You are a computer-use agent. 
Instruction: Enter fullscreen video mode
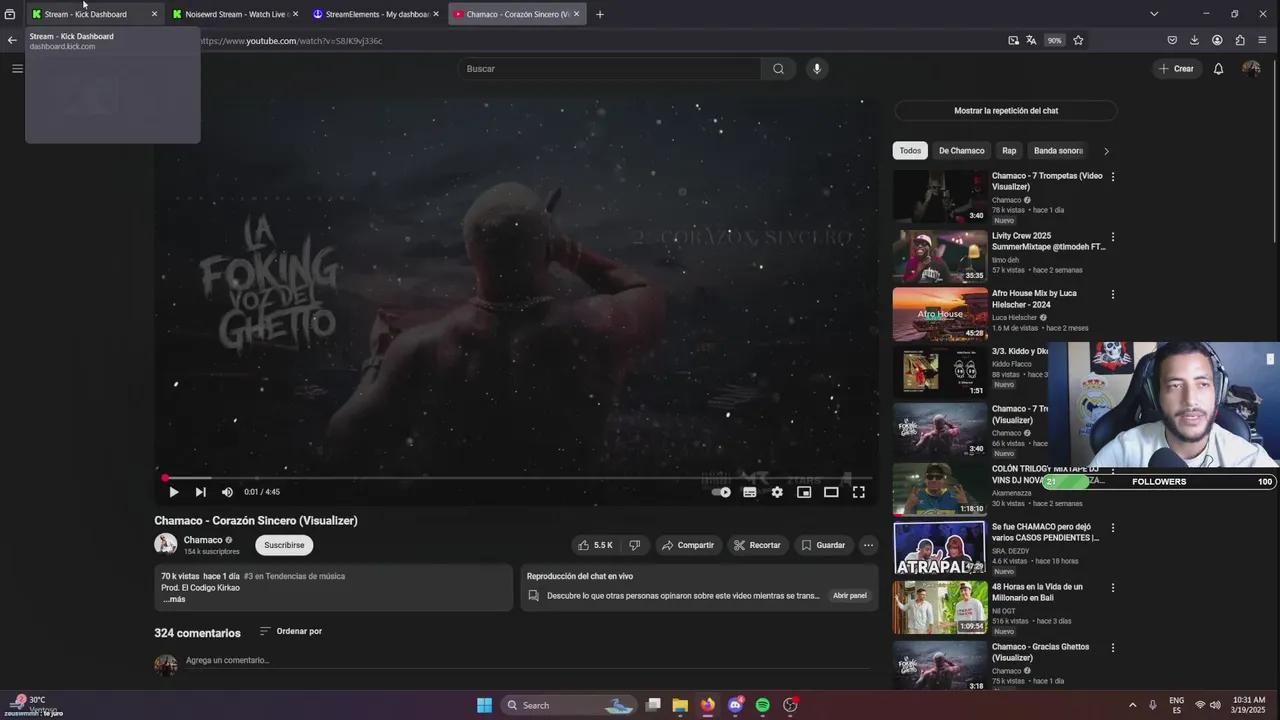tap(858, 492)
